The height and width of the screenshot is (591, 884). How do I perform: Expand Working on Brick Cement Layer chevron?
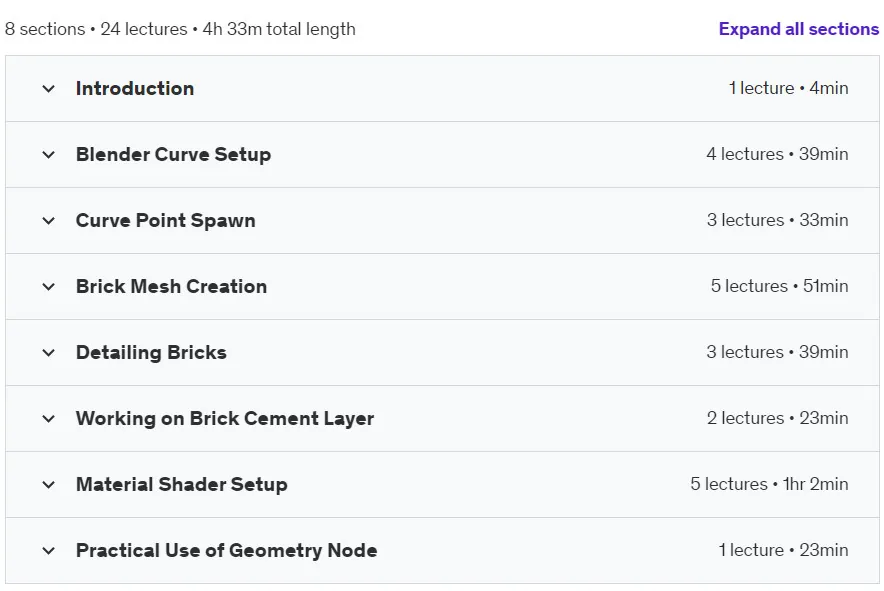tap(48, 418)
